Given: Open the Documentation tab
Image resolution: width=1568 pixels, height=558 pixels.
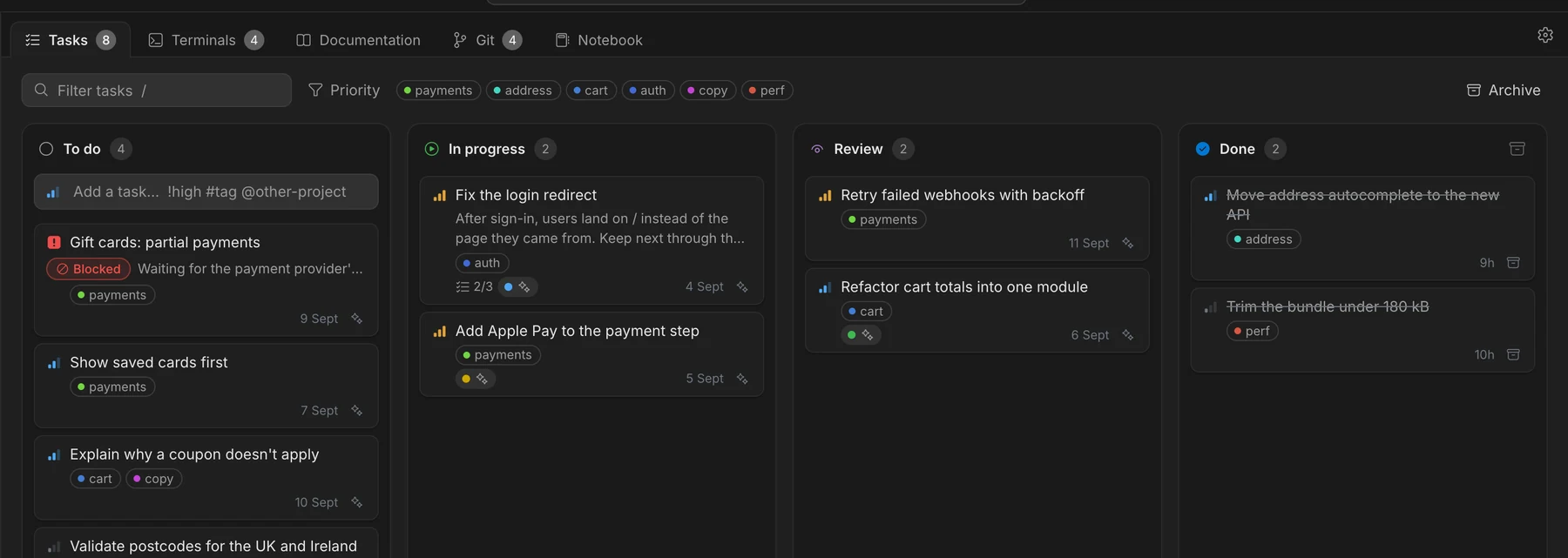Looking at the screenshot, I should [358, 40].
